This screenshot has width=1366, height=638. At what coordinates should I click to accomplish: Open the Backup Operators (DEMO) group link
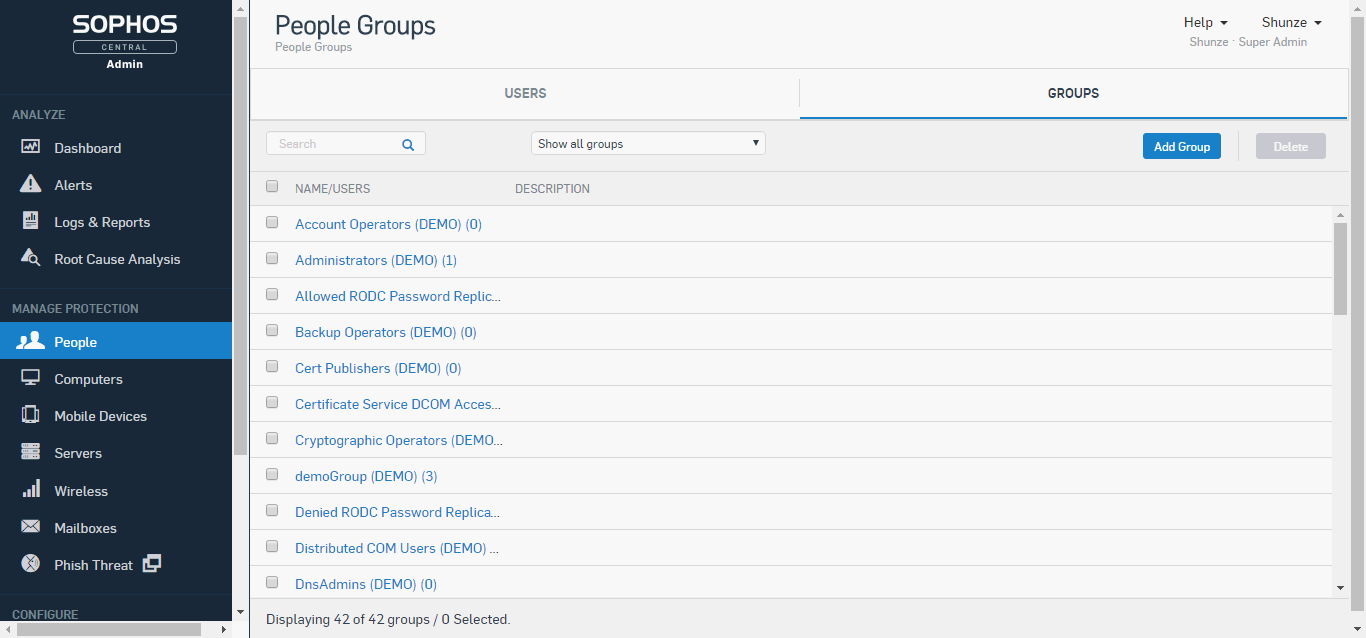click(385, 332)
